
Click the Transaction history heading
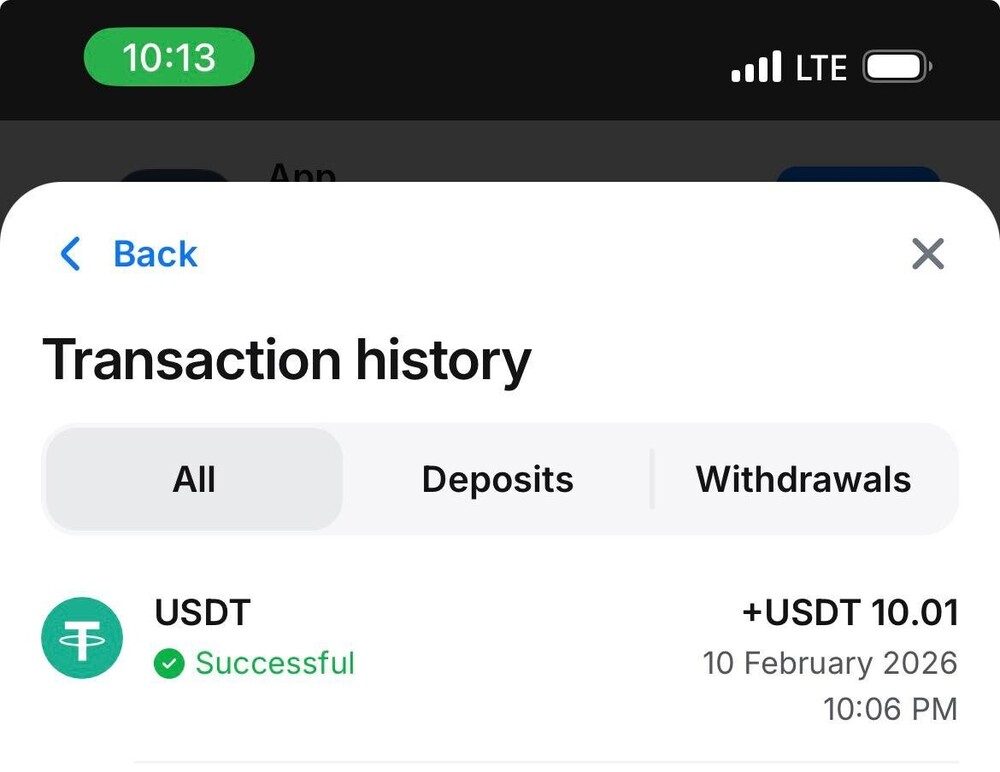[287, 360]
